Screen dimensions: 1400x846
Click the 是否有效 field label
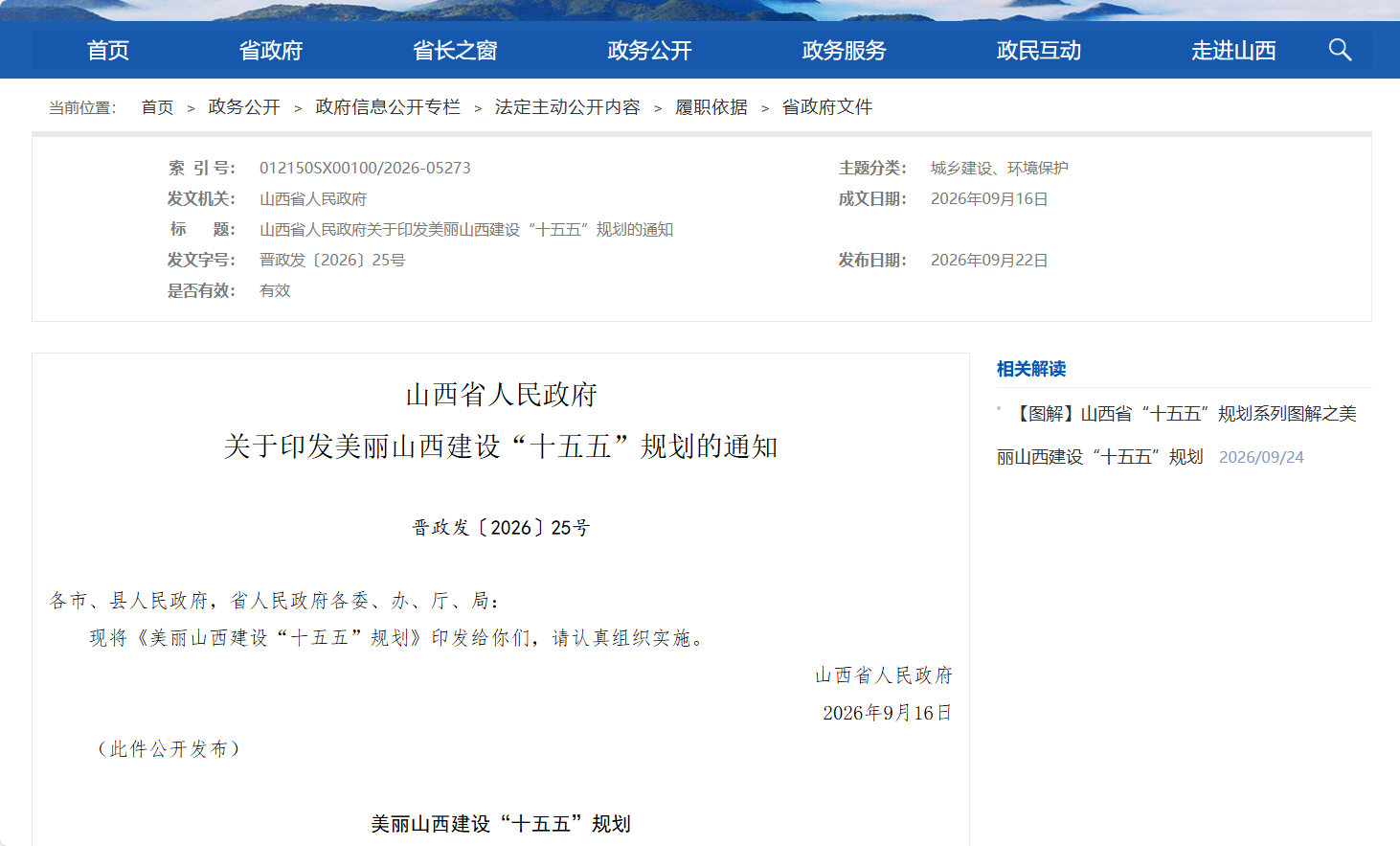[x=202, y=290]
